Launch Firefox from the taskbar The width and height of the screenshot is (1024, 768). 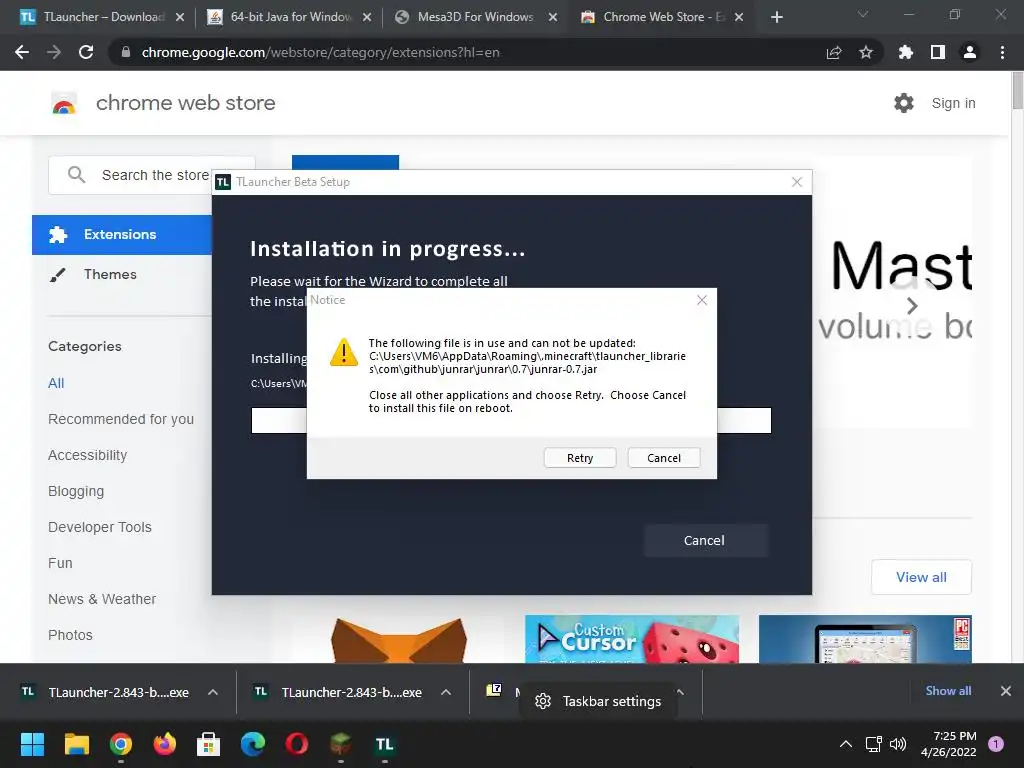click(x=165, y=744)
